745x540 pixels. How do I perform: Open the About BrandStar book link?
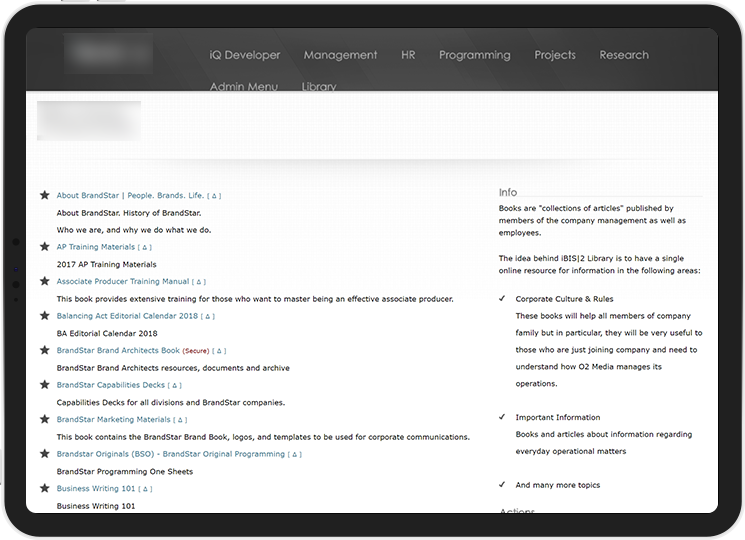coord(130,195)
